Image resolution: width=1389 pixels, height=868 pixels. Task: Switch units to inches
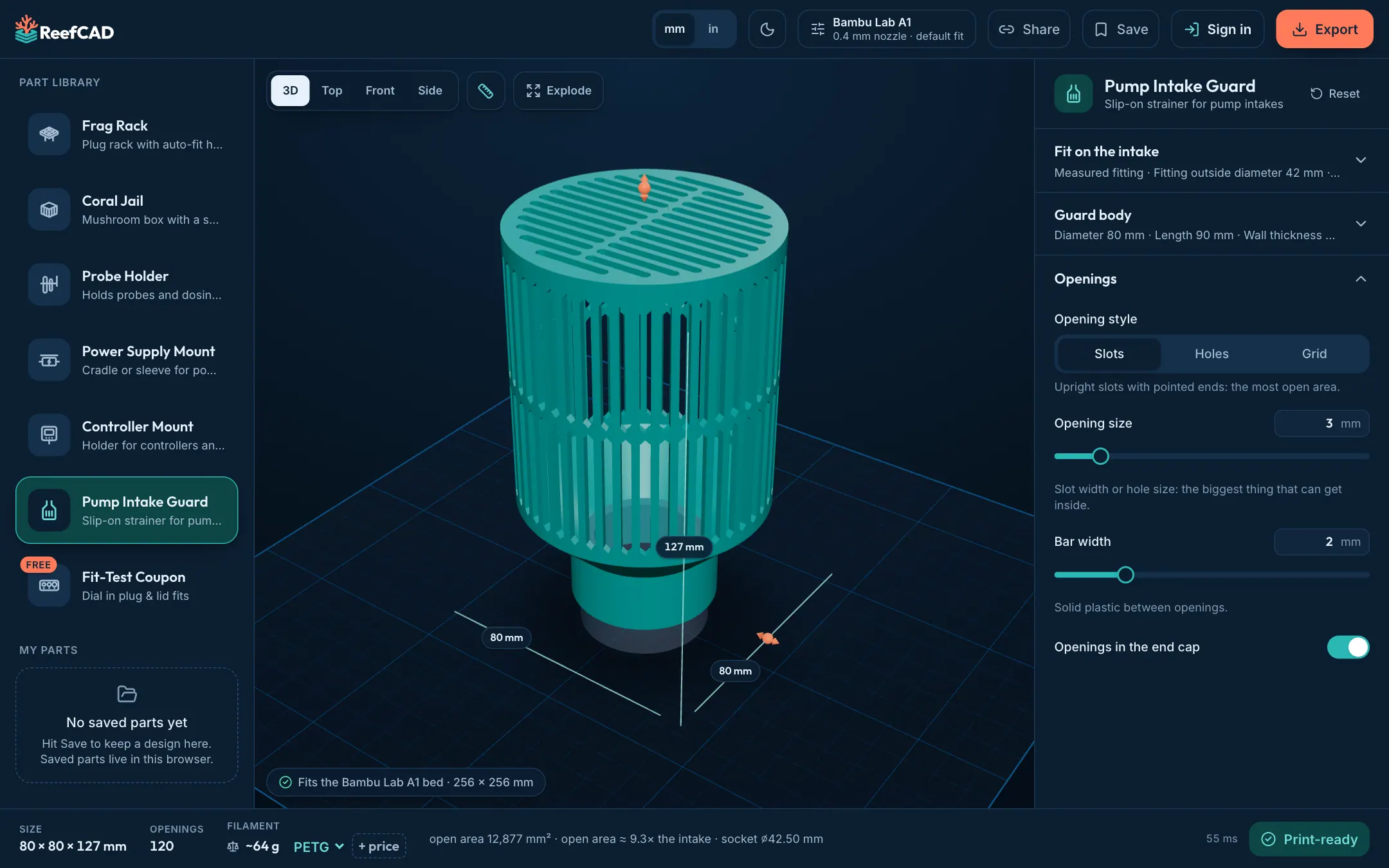click(x=713, y=29)
